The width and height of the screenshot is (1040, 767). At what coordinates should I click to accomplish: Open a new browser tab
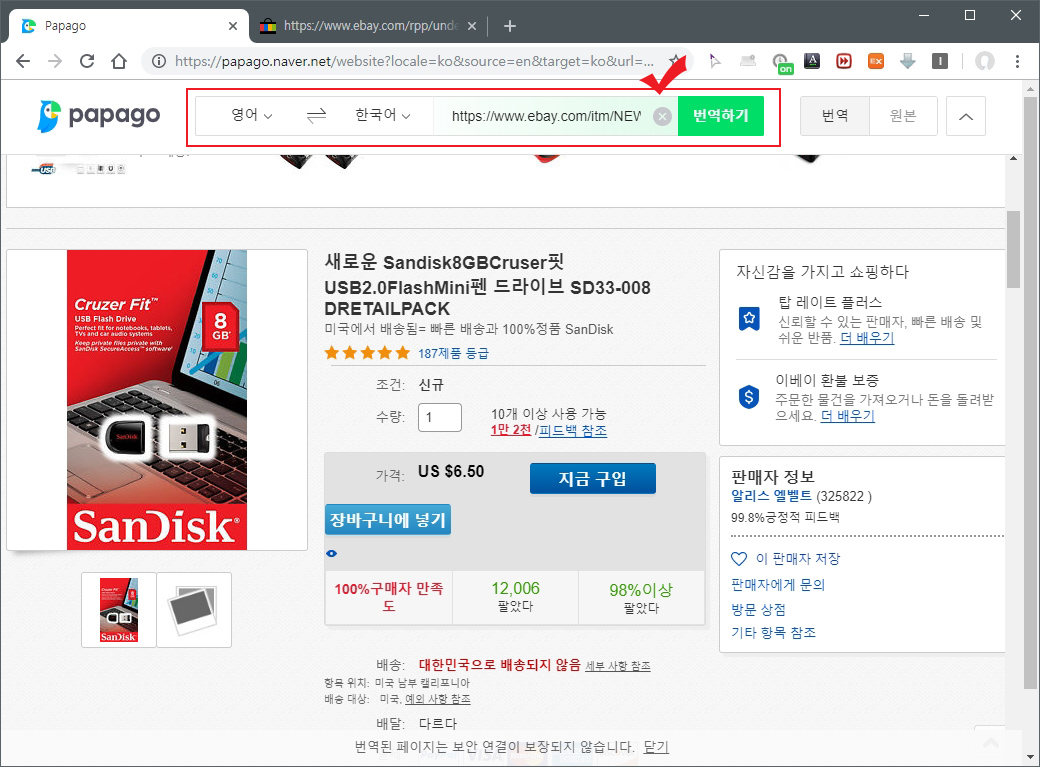509,26
